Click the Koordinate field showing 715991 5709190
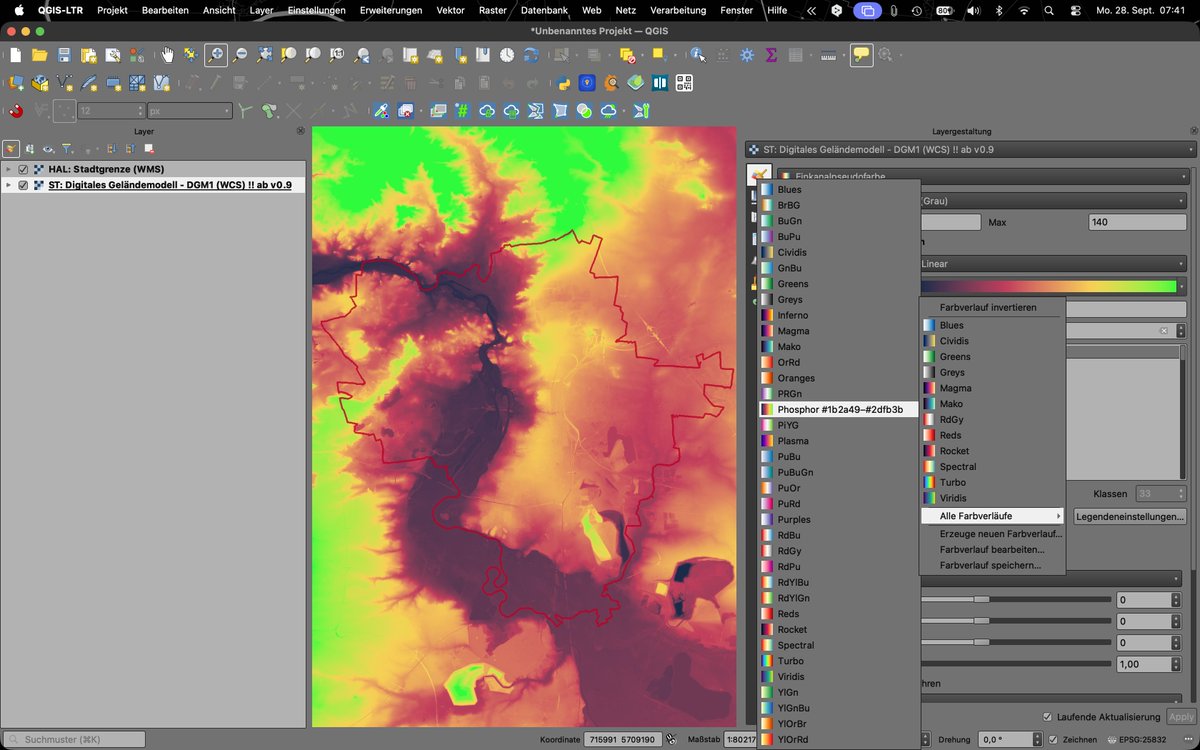The width and height of the screenshot is (1200, 750). [623, 740]
